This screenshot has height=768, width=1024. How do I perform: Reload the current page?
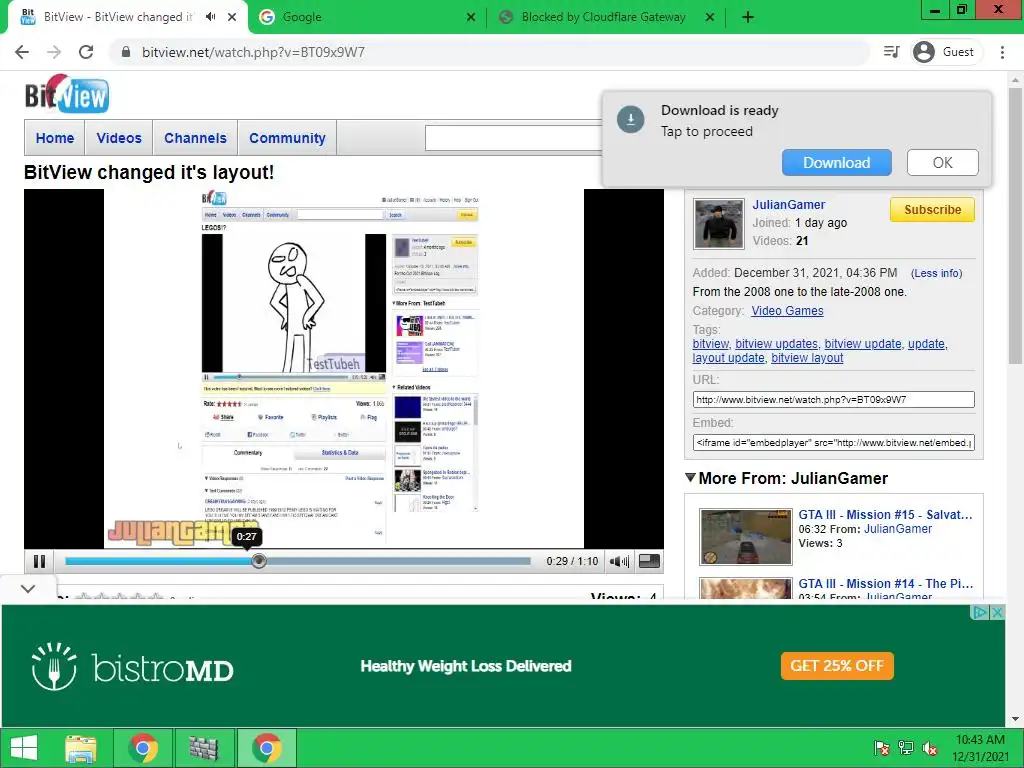(x=86, y=52)
